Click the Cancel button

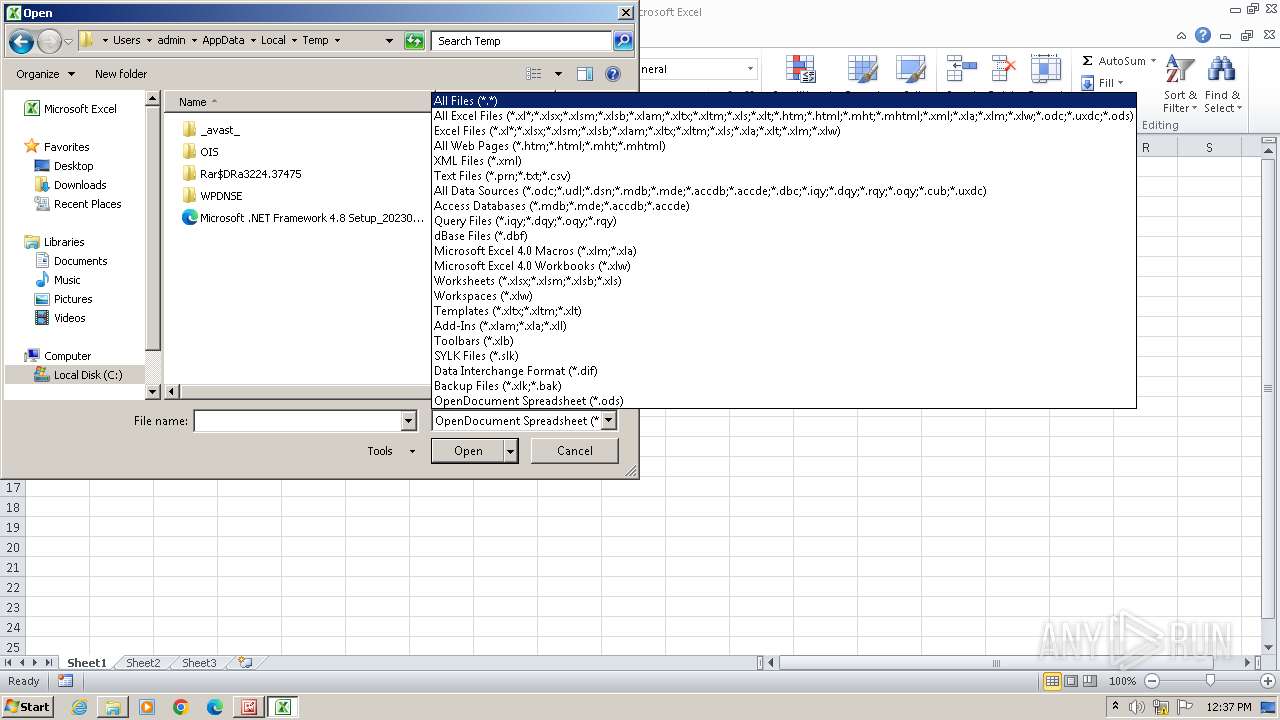tap(574, 451)
